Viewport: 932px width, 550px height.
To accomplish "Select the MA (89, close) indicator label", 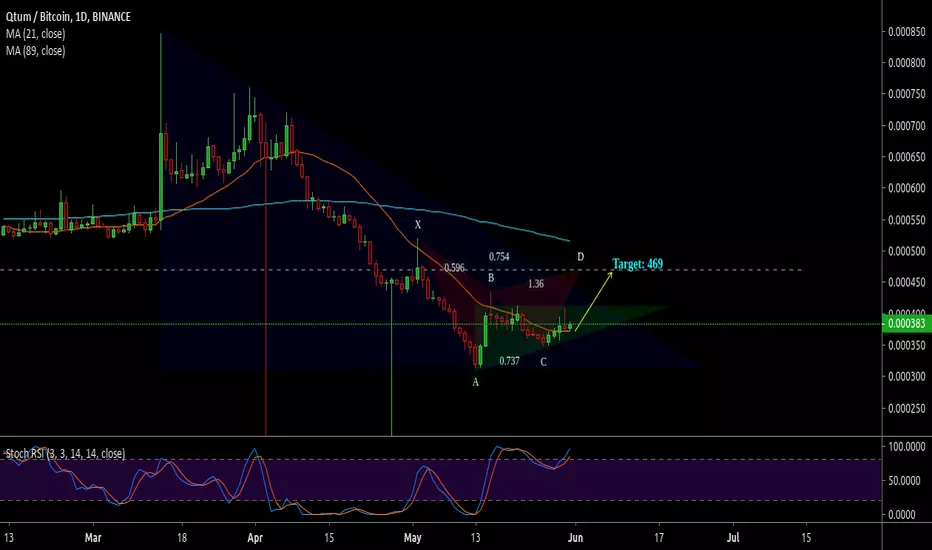I will coord(36,51).
